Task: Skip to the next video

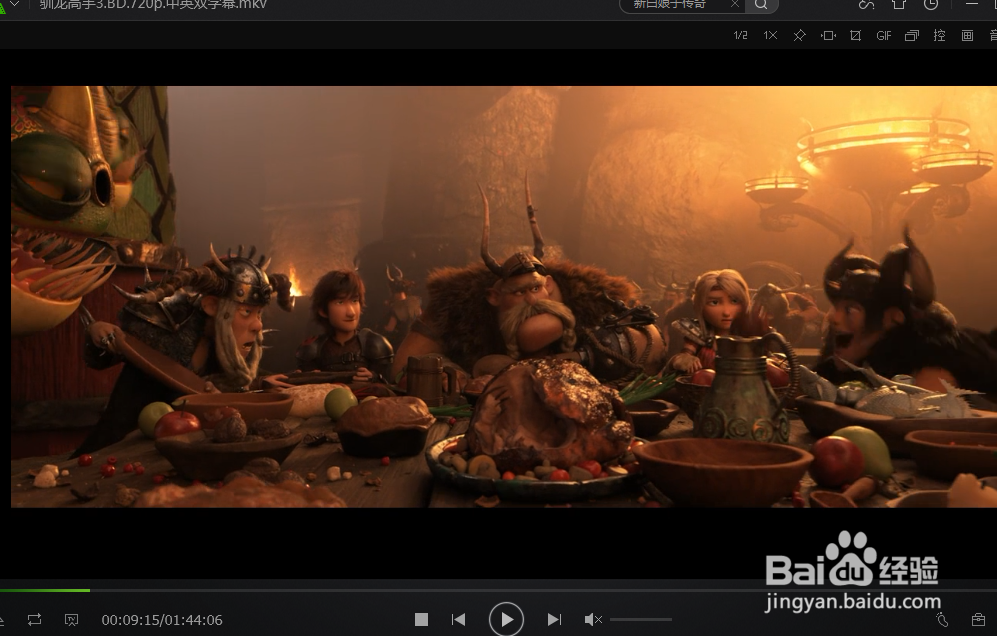Action: click(x=554, y=619)
